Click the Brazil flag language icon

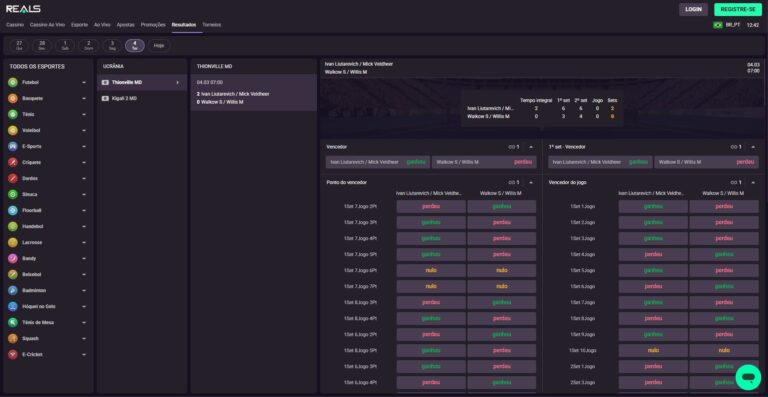tap(718, 25)
